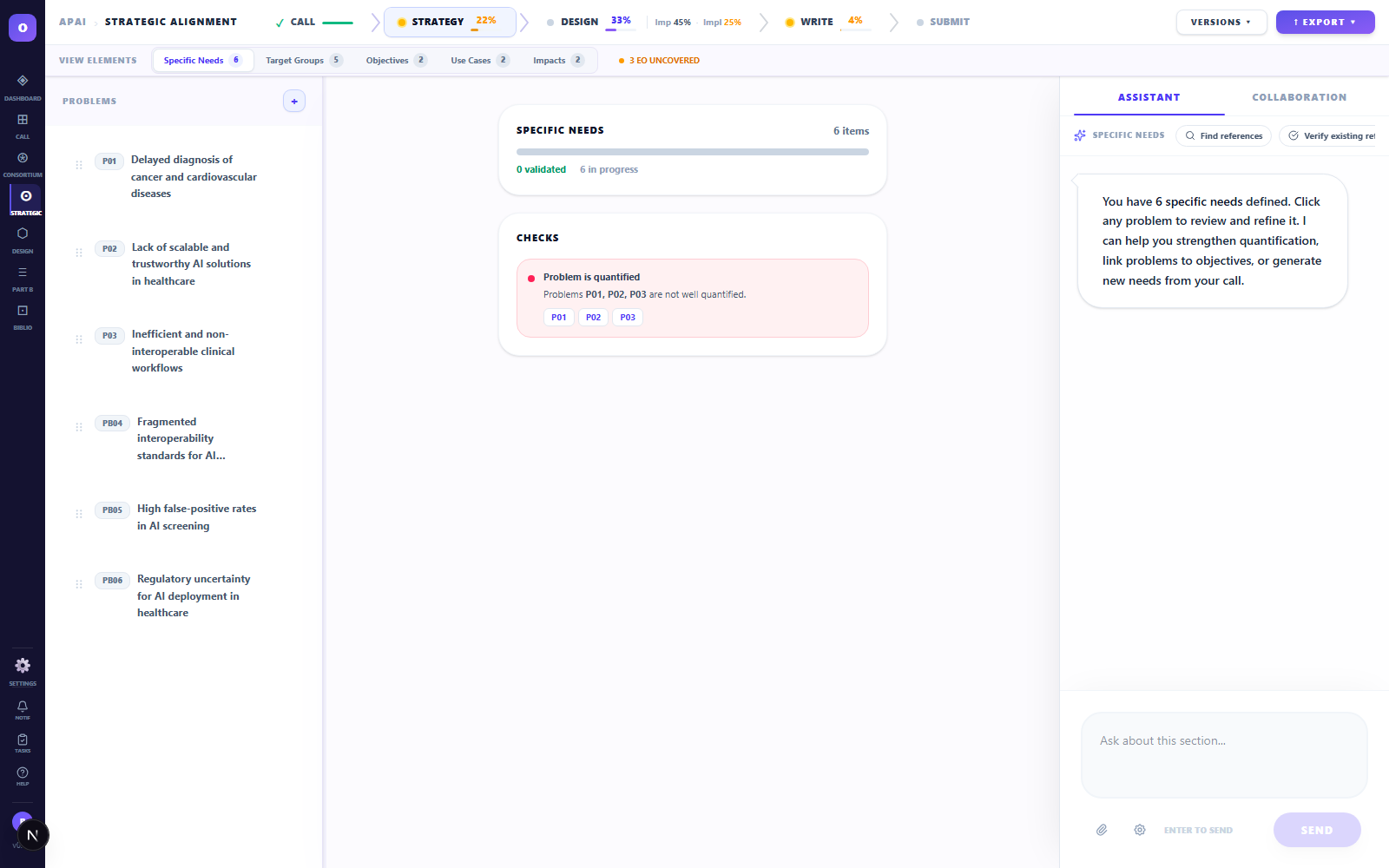Image resolution: width=1389 pixels, height=868 pixels.
Task: Switch to the Collaboration tab
Action: coord(1299,97)
